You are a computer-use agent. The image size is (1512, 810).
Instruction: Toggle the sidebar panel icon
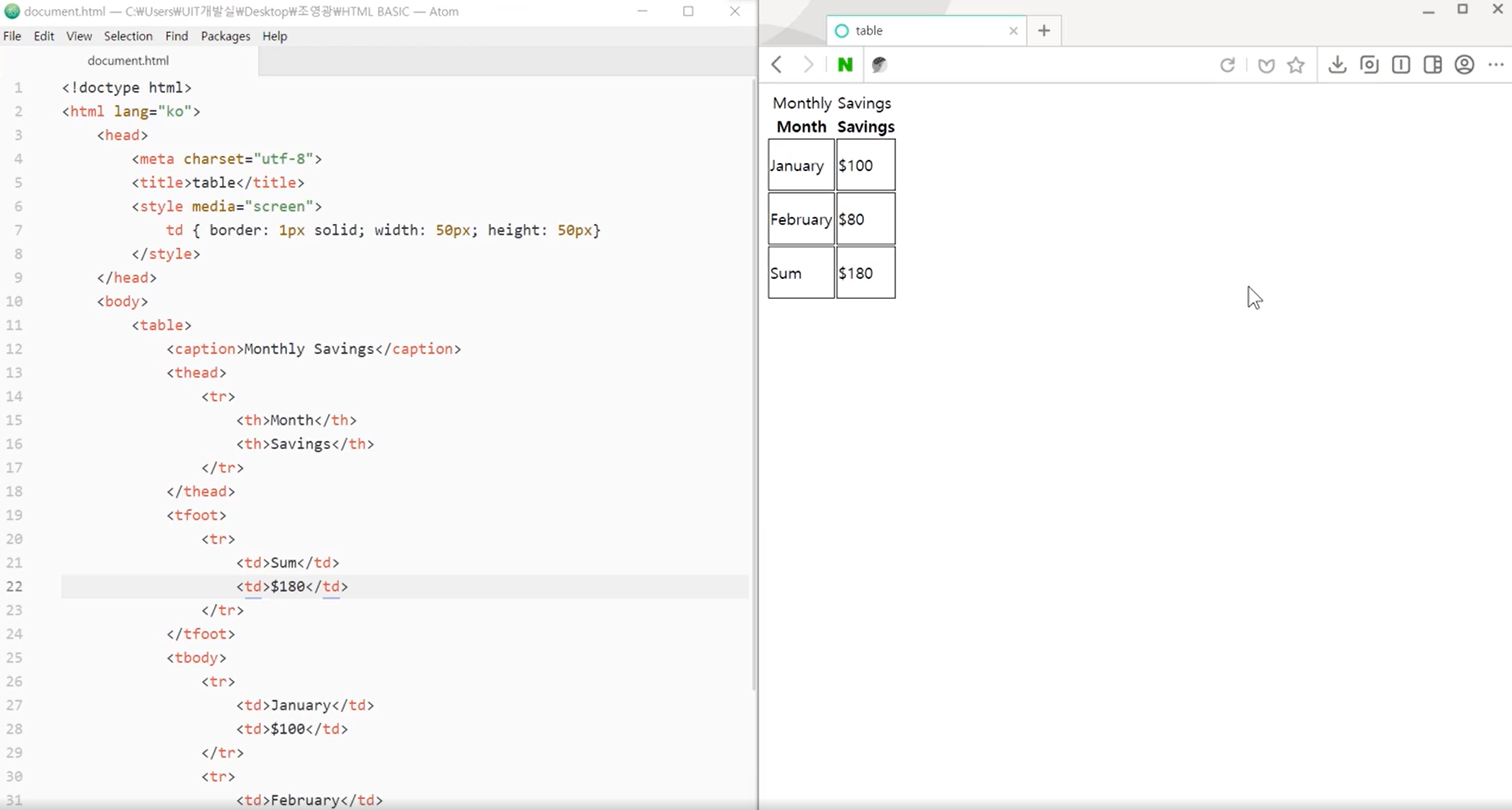coord(1432,65)
